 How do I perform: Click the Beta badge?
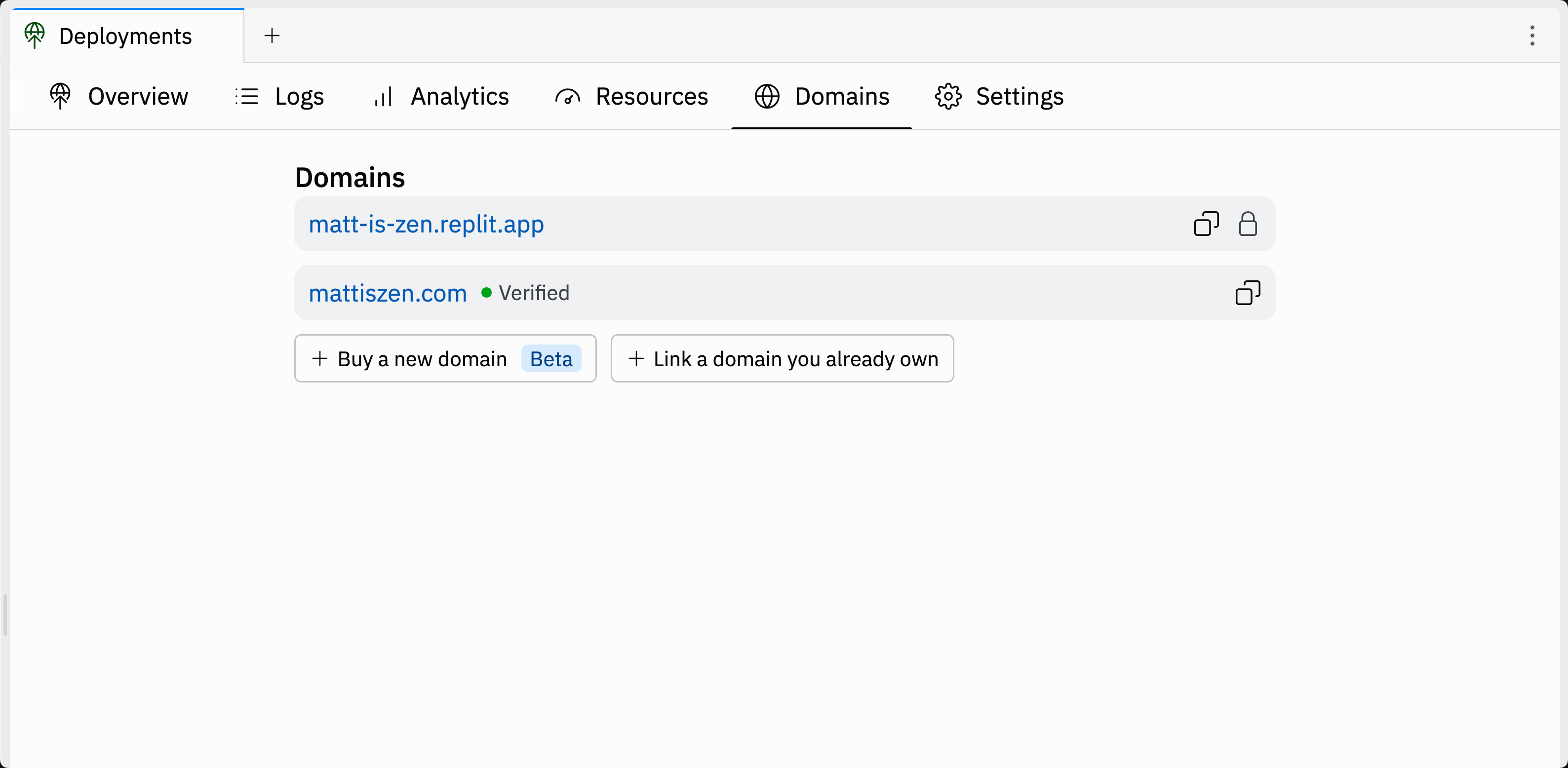click(x=551, y=359)
